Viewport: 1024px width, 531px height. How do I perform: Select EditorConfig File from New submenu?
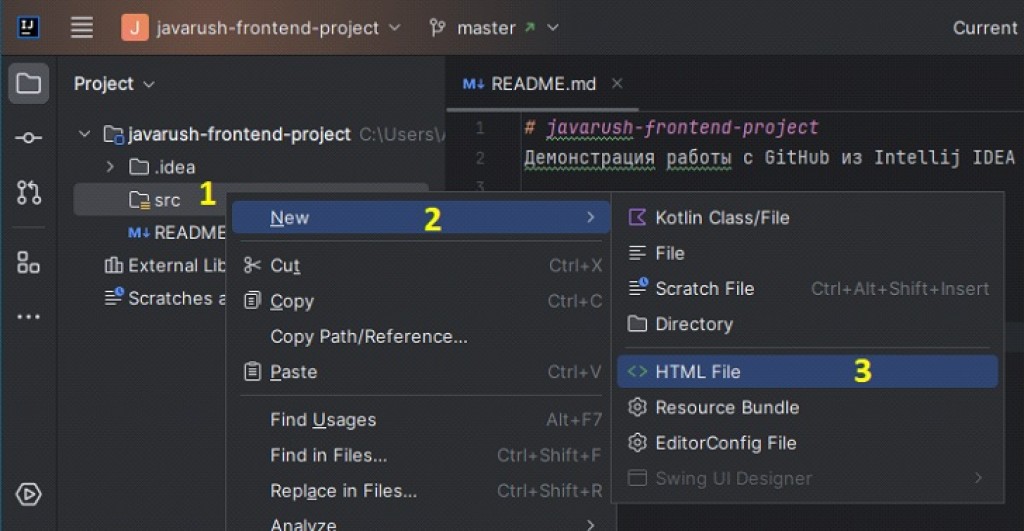tap(807, 443)
